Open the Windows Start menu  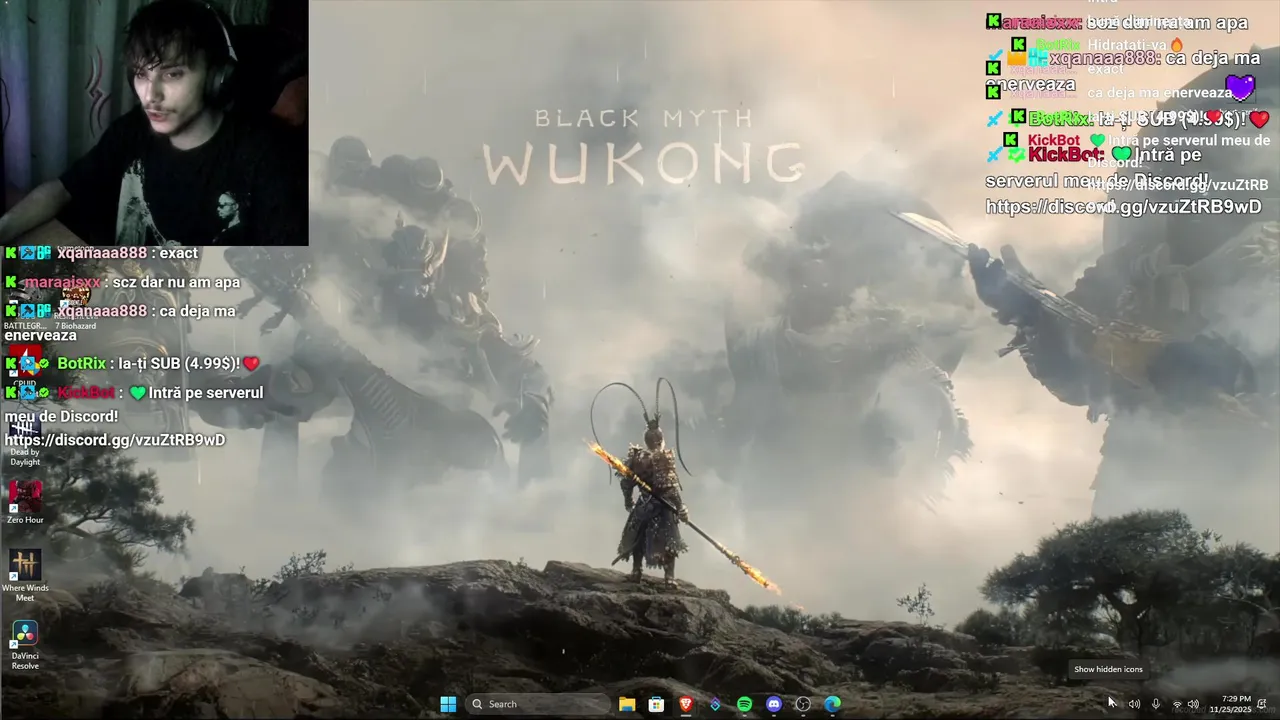[x=448, y=704]
